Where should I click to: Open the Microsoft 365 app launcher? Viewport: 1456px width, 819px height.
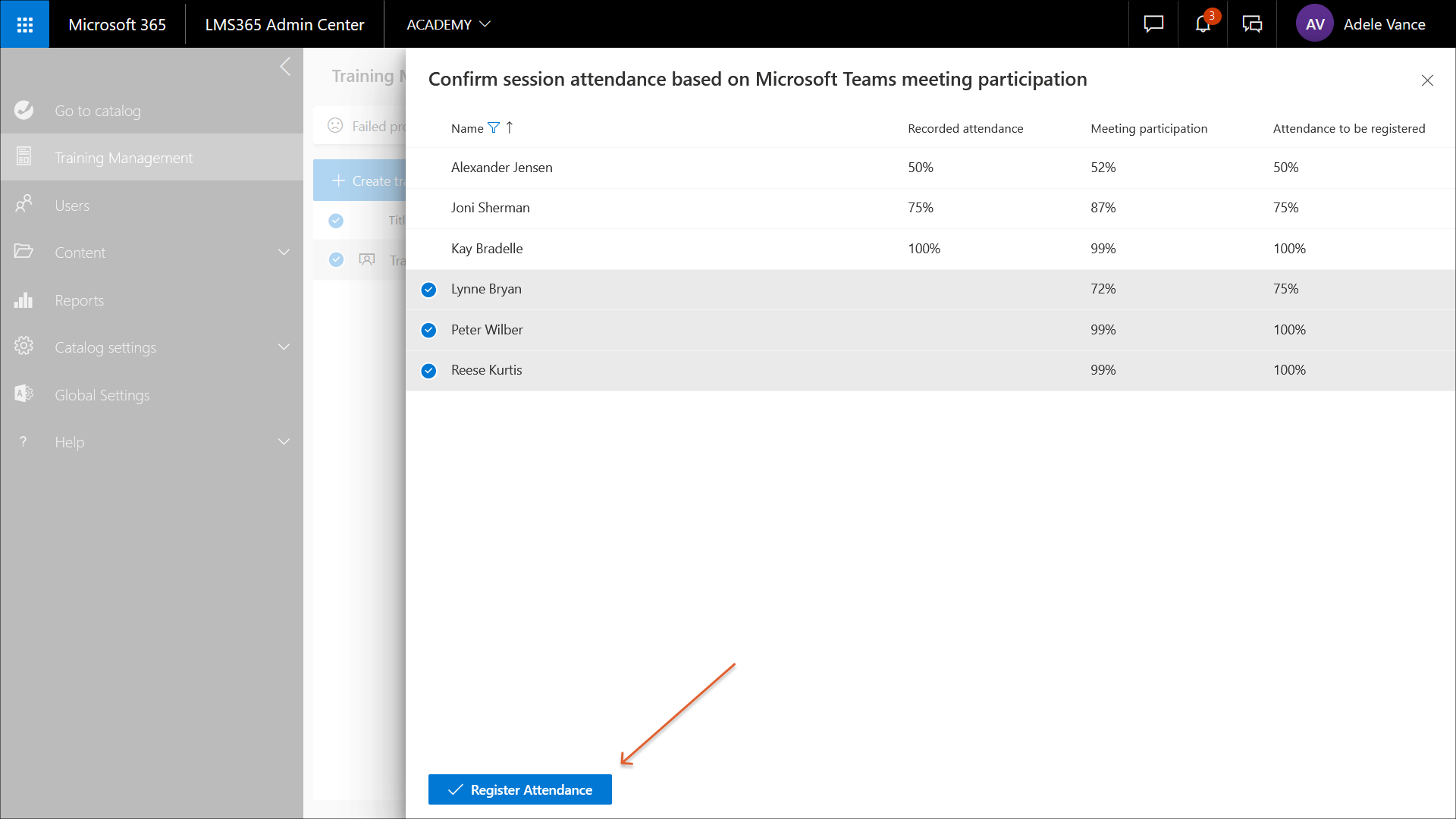(24, 24)
